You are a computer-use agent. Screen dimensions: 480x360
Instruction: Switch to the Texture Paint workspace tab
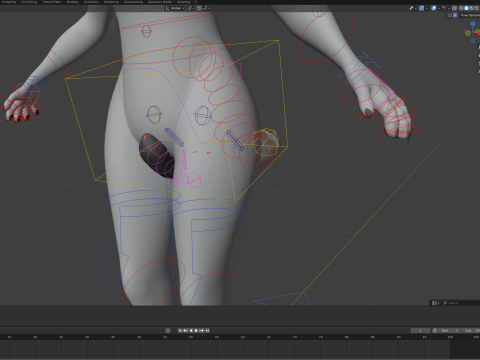(52, 2)
